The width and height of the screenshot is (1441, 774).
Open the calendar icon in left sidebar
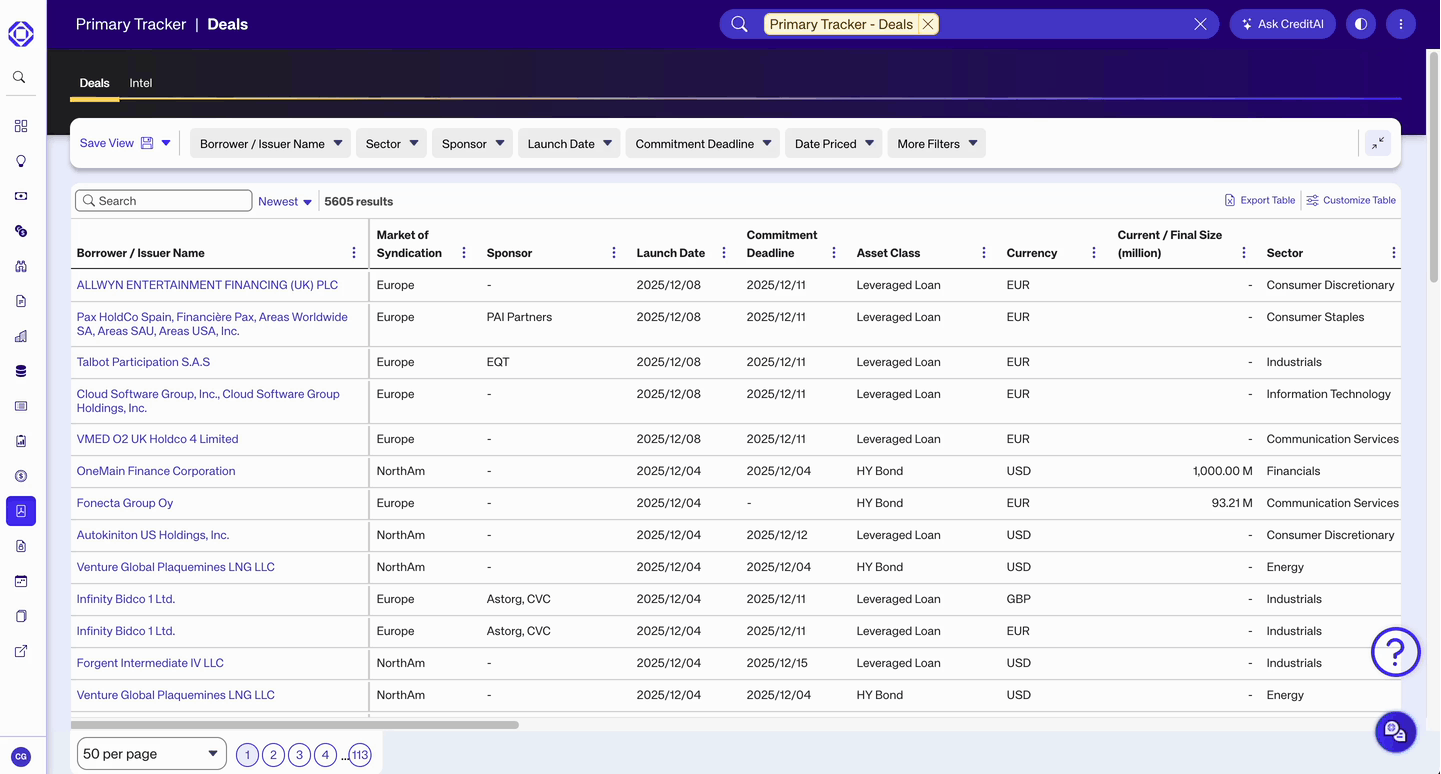pyautogui.click(x=21, y=581)
